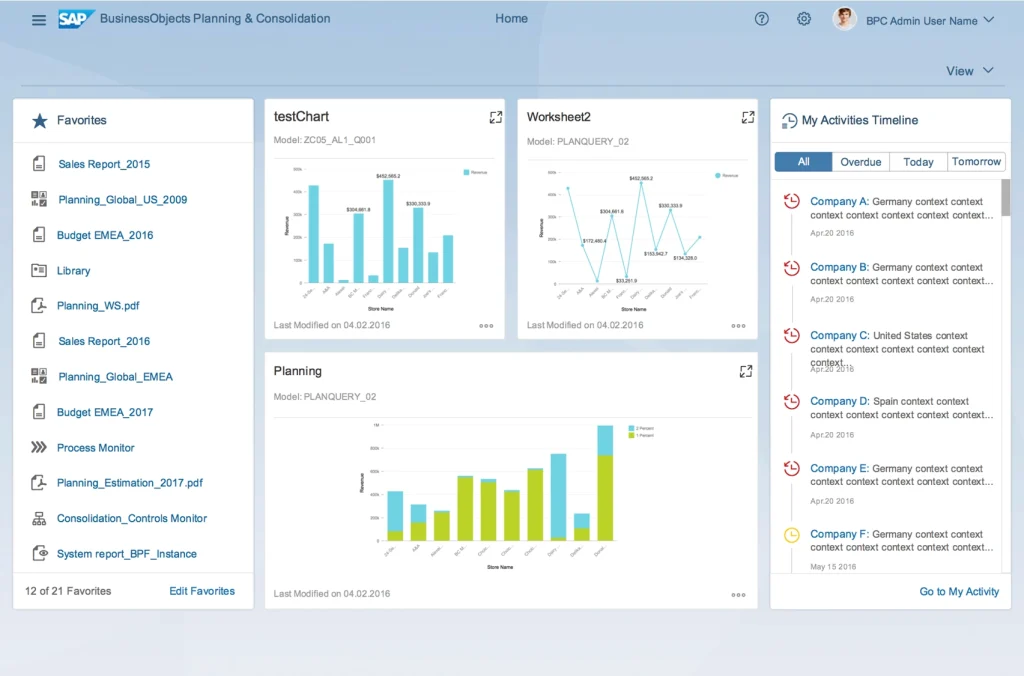Image resolution: width=1024 pixels, height=676 pixels.
Task: Click the BPC Admin user avatar
Action: [844, 19]
